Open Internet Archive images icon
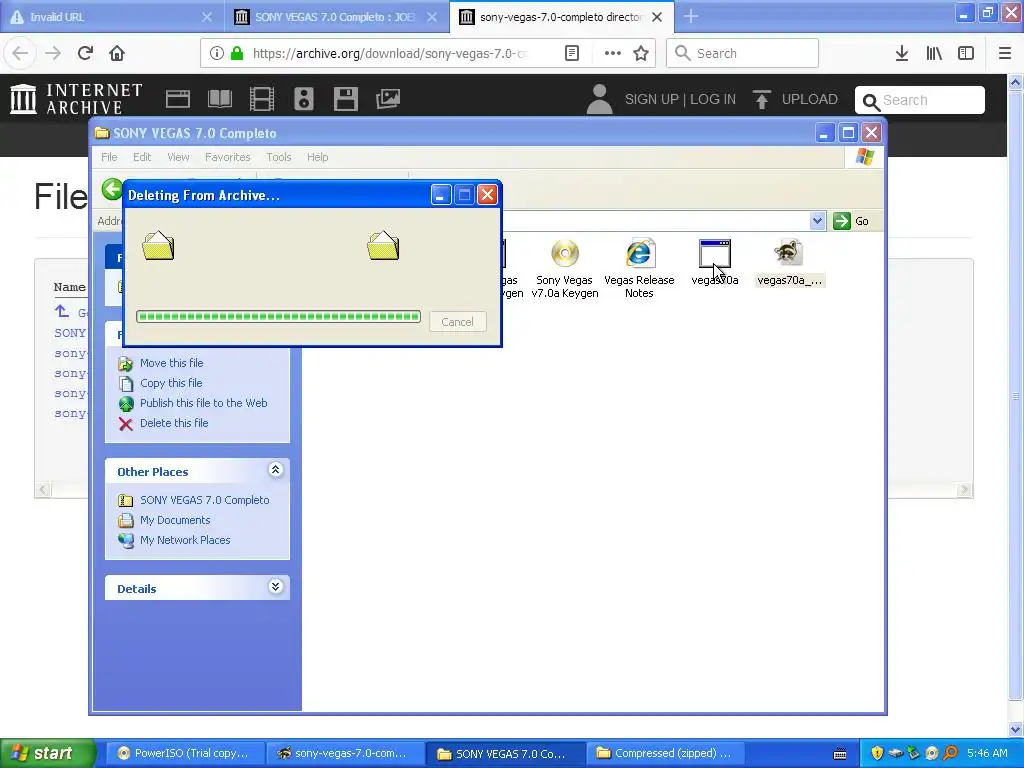1024x768 pixels. (388, 99)
